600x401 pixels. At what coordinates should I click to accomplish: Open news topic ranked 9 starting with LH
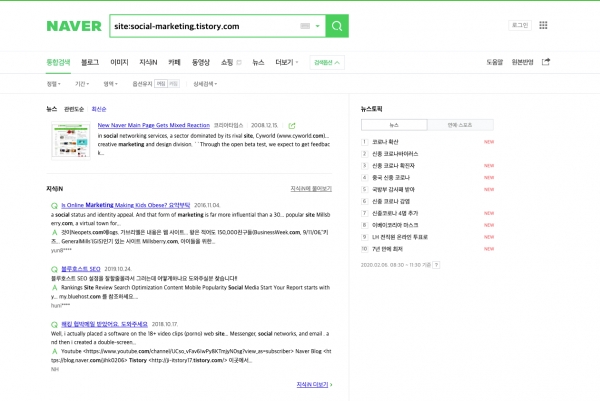tap(400, 237)
